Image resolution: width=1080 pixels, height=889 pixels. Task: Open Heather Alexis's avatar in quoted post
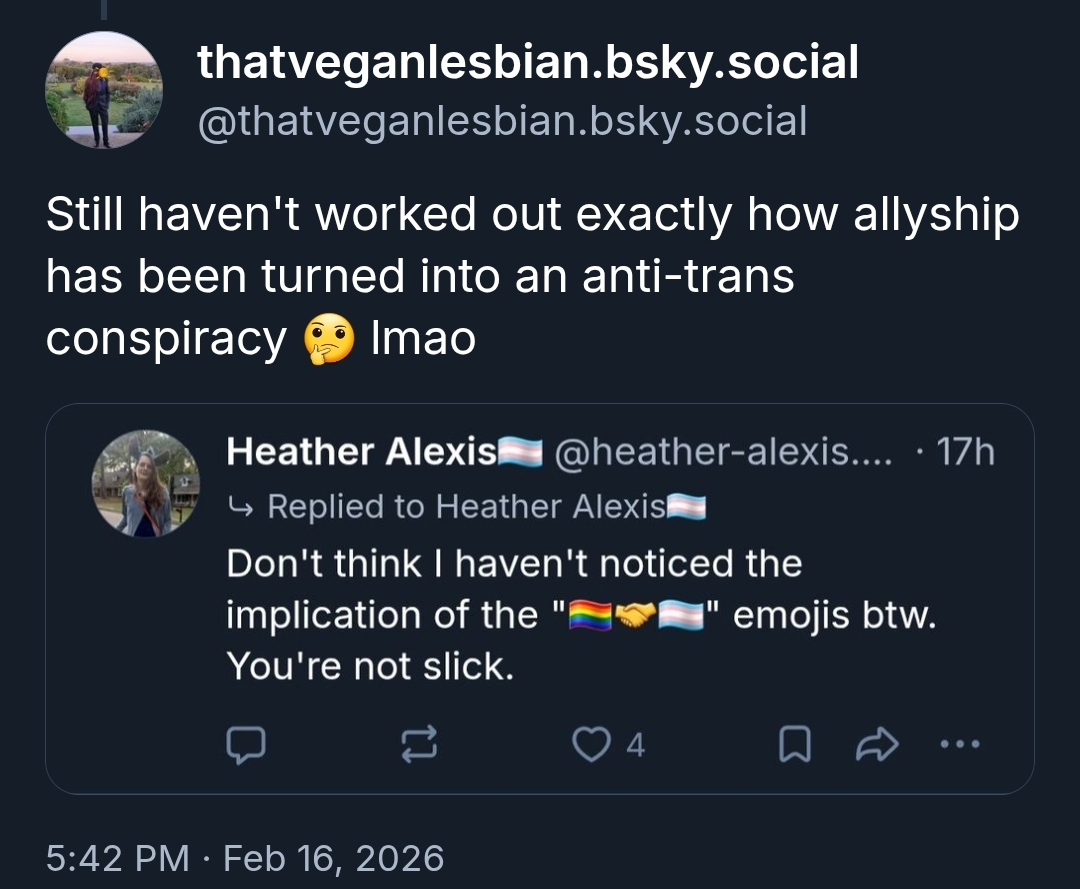click(146, 483)
